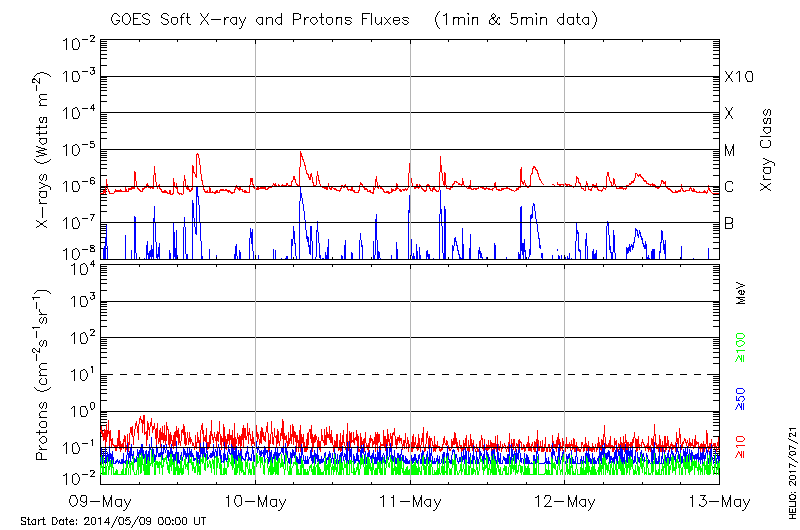Click the 09-May date tick label
The image size is (800, 530).
tap(100, 501)
